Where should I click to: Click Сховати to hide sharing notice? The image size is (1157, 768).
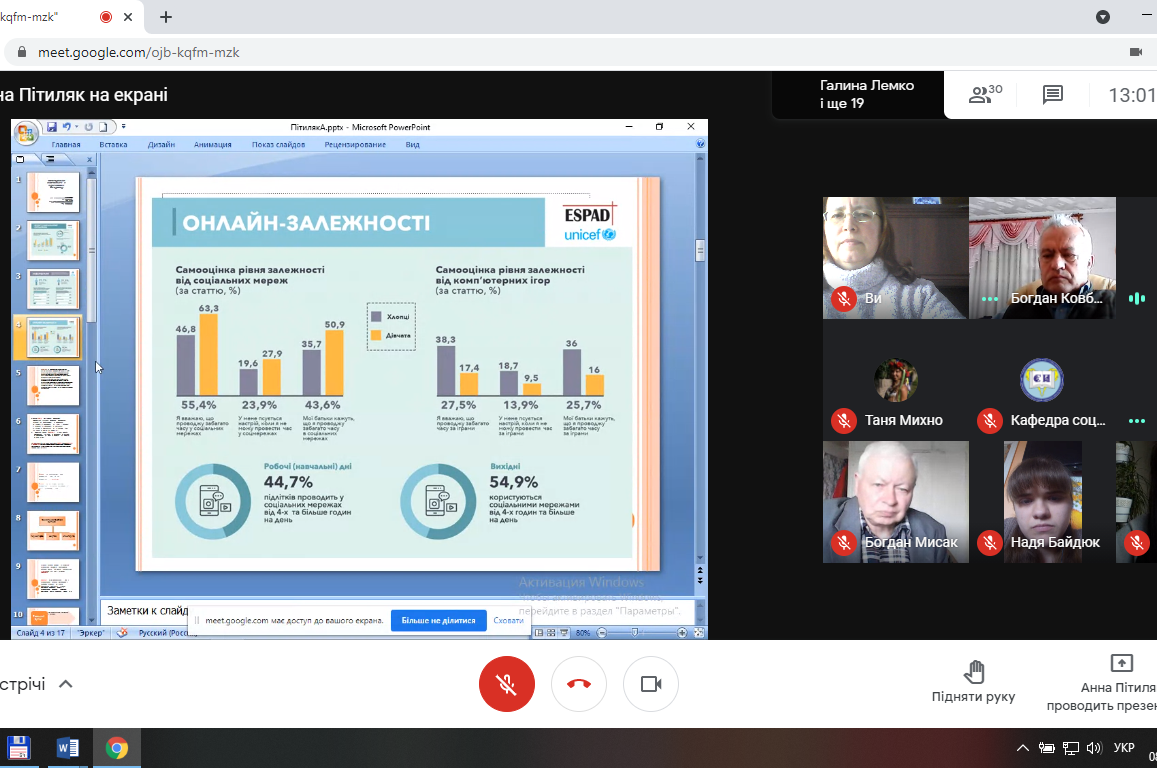click(509, 620)
